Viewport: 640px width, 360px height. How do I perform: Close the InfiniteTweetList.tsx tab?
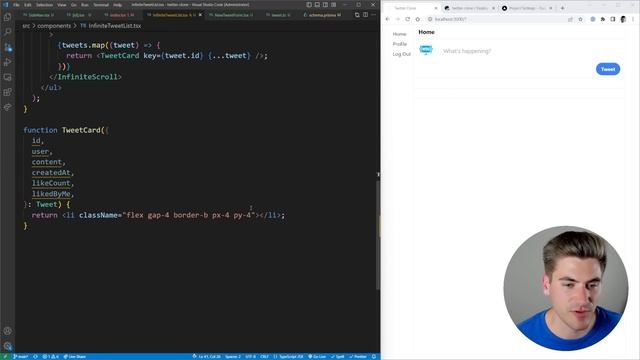tap(200, 15)
